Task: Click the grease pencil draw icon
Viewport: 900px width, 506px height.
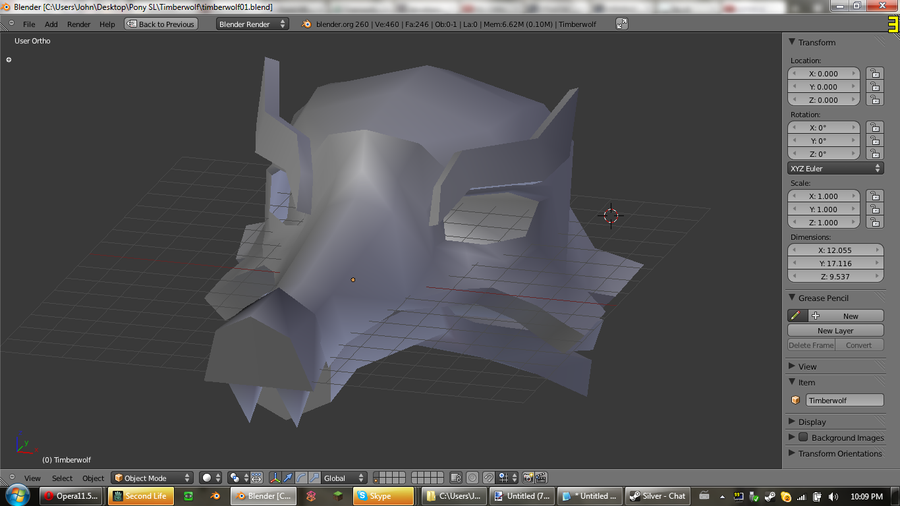Action: (796, 316)
